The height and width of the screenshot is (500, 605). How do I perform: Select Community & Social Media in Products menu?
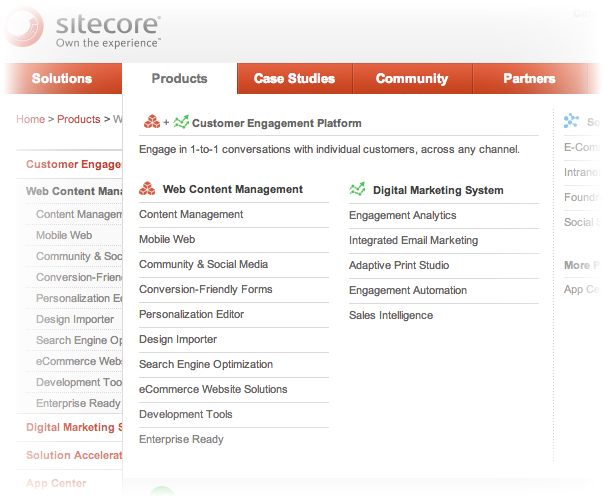point(203,264)
